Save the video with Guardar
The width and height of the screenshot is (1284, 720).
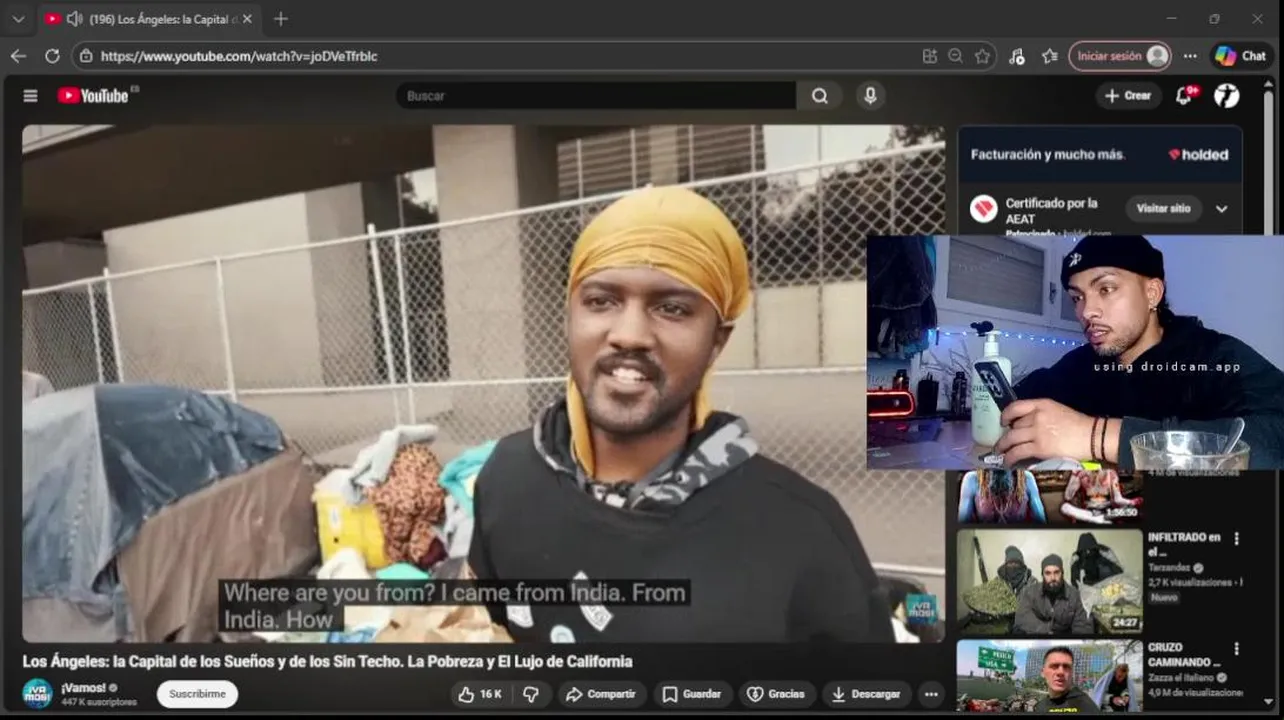(x=692, y=694)
